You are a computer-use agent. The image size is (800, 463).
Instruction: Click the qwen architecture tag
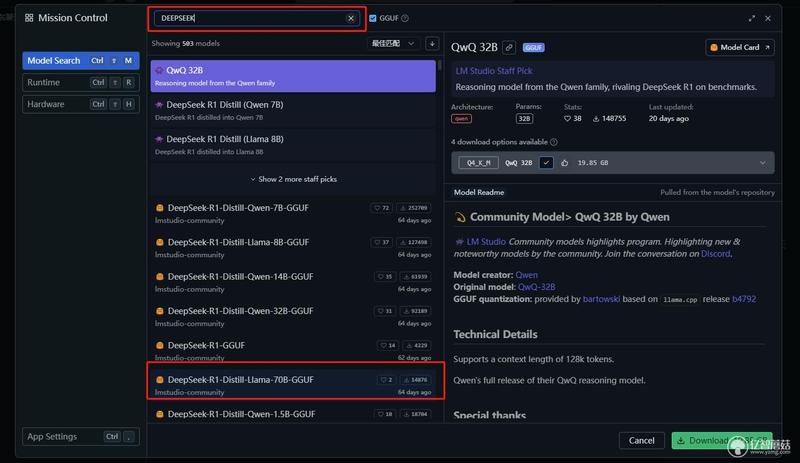[461, 118]
